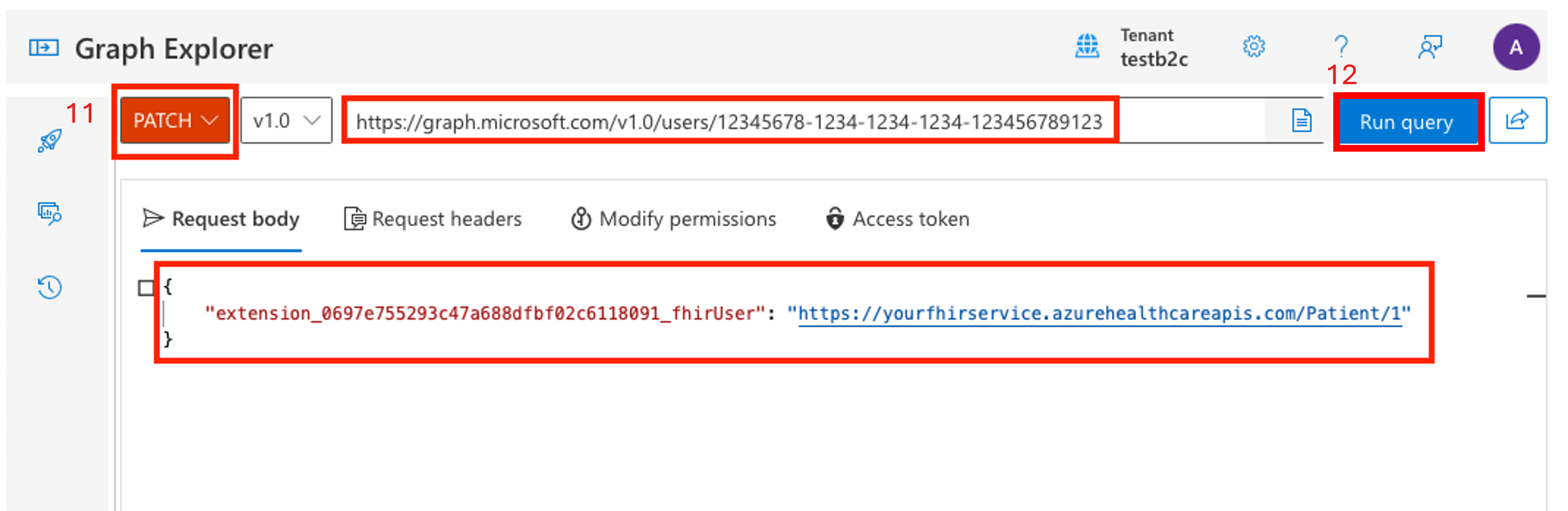The height and width of the screenshot is (511, 1568).
Task: Open the Access token tab
Action: click(x=898, y=219)
